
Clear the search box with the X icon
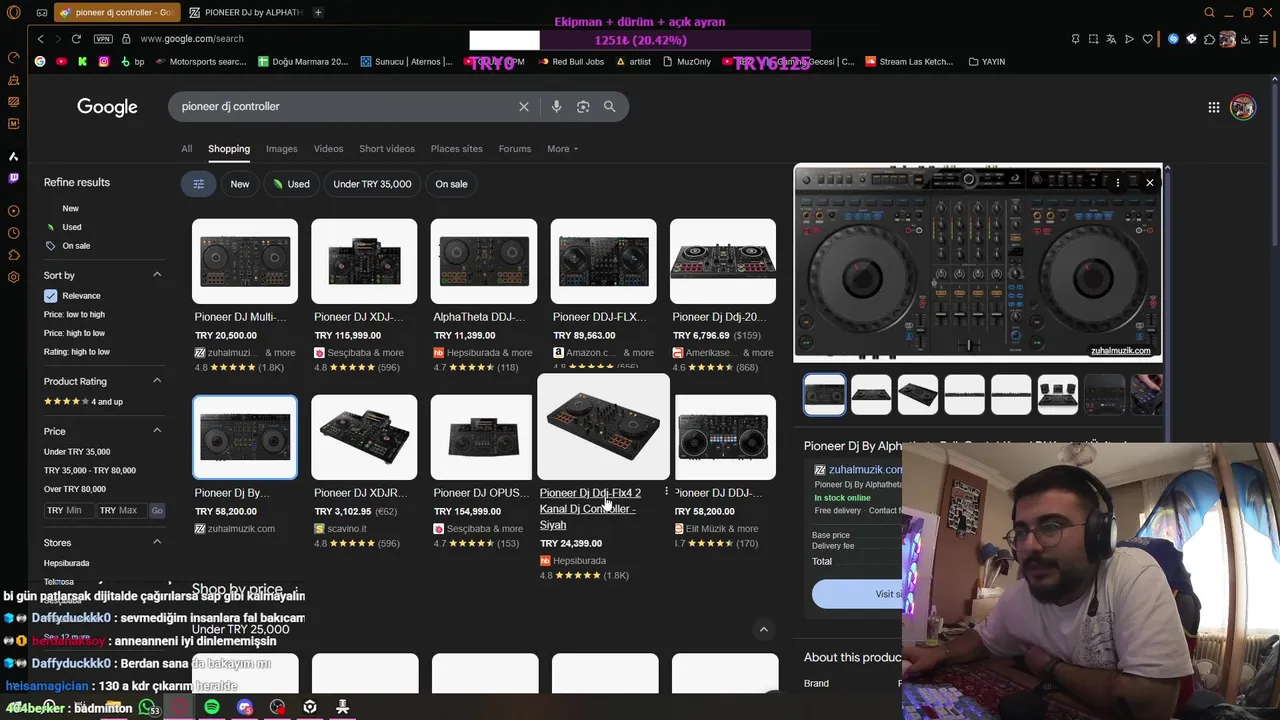pyautogui.click(x=523, y=106)
